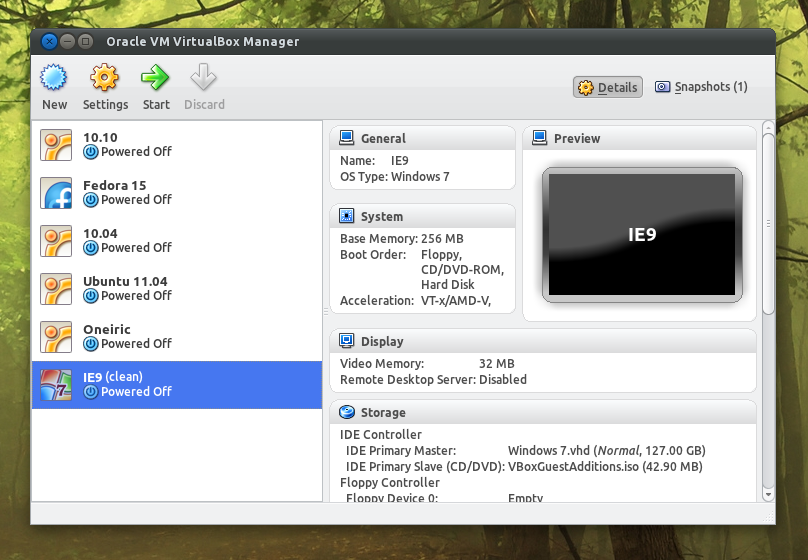The height and width of the screenshot is (560, 808).
Task: Click the scrollbar down arrow in details pane
Action: 768,494
